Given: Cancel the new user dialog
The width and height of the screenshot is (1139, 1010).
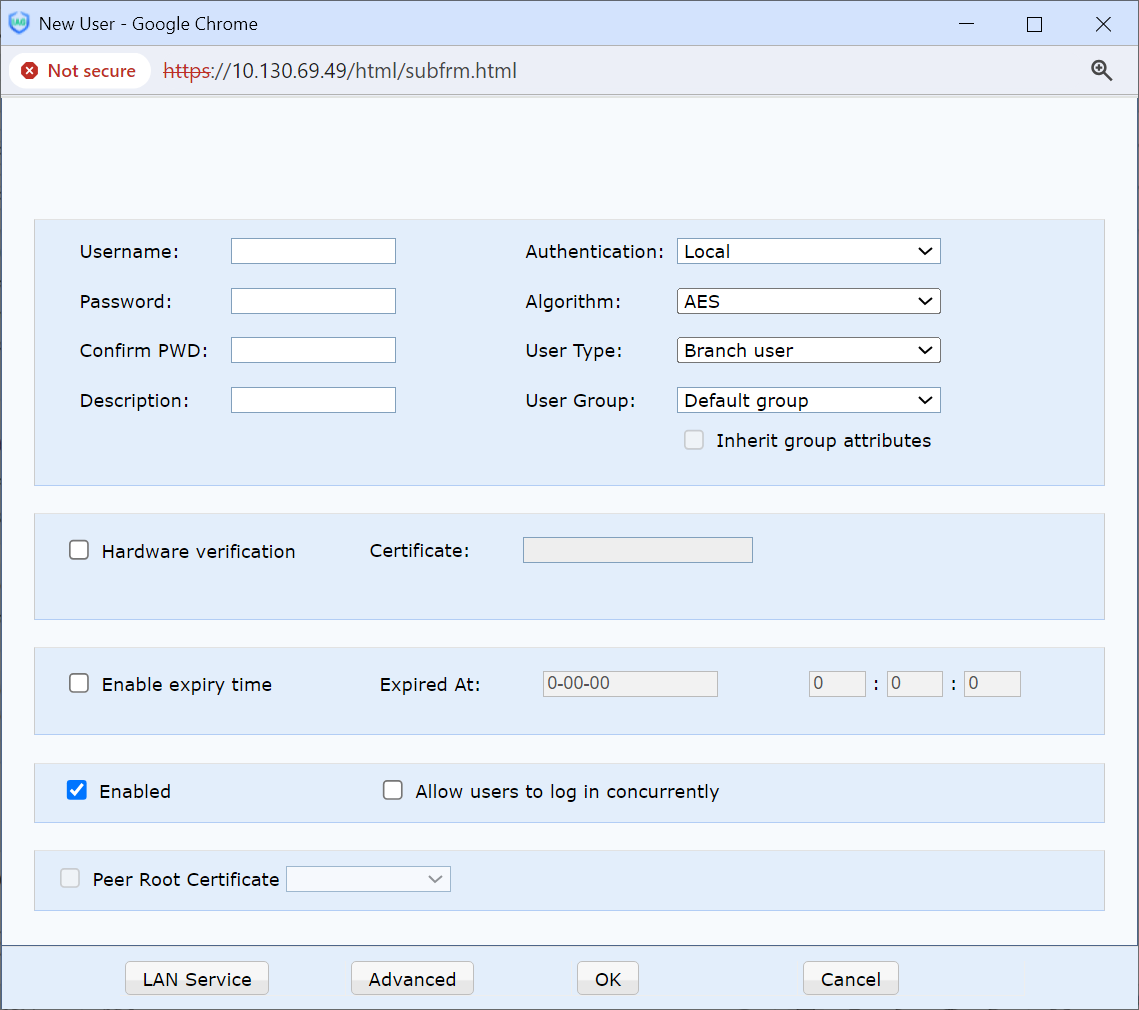Looking at the screenshot, I should (850, 979).
